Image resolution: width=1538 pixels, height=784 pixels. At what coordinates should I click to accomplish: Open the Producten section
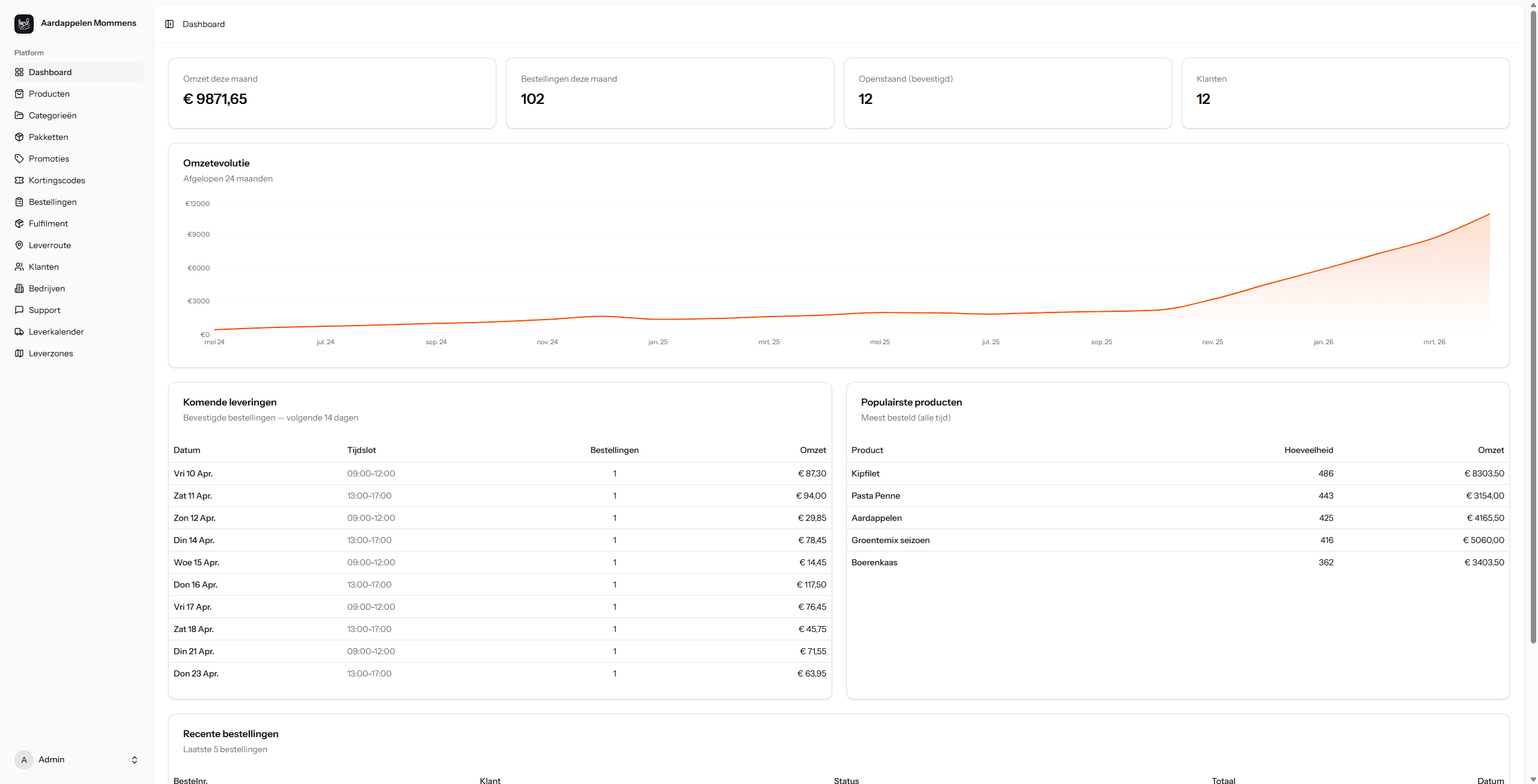49,94
